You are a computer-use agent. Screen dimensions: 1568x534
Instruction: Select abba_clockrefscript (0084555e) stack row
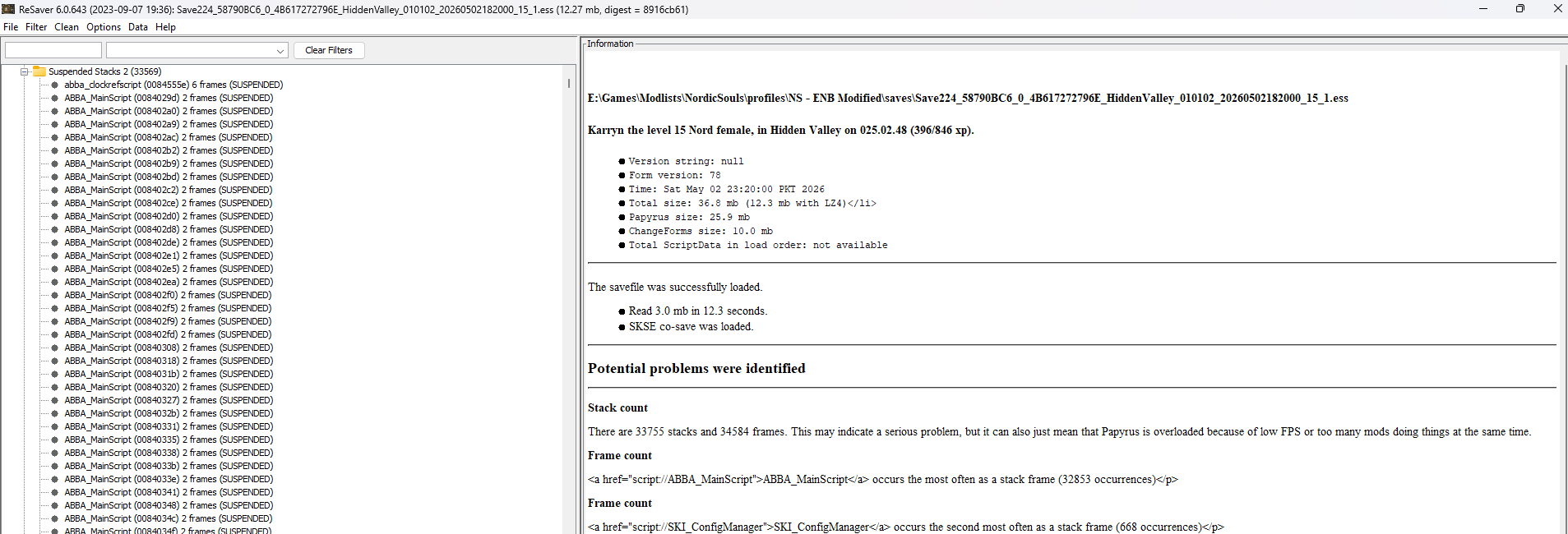[173, 85]
